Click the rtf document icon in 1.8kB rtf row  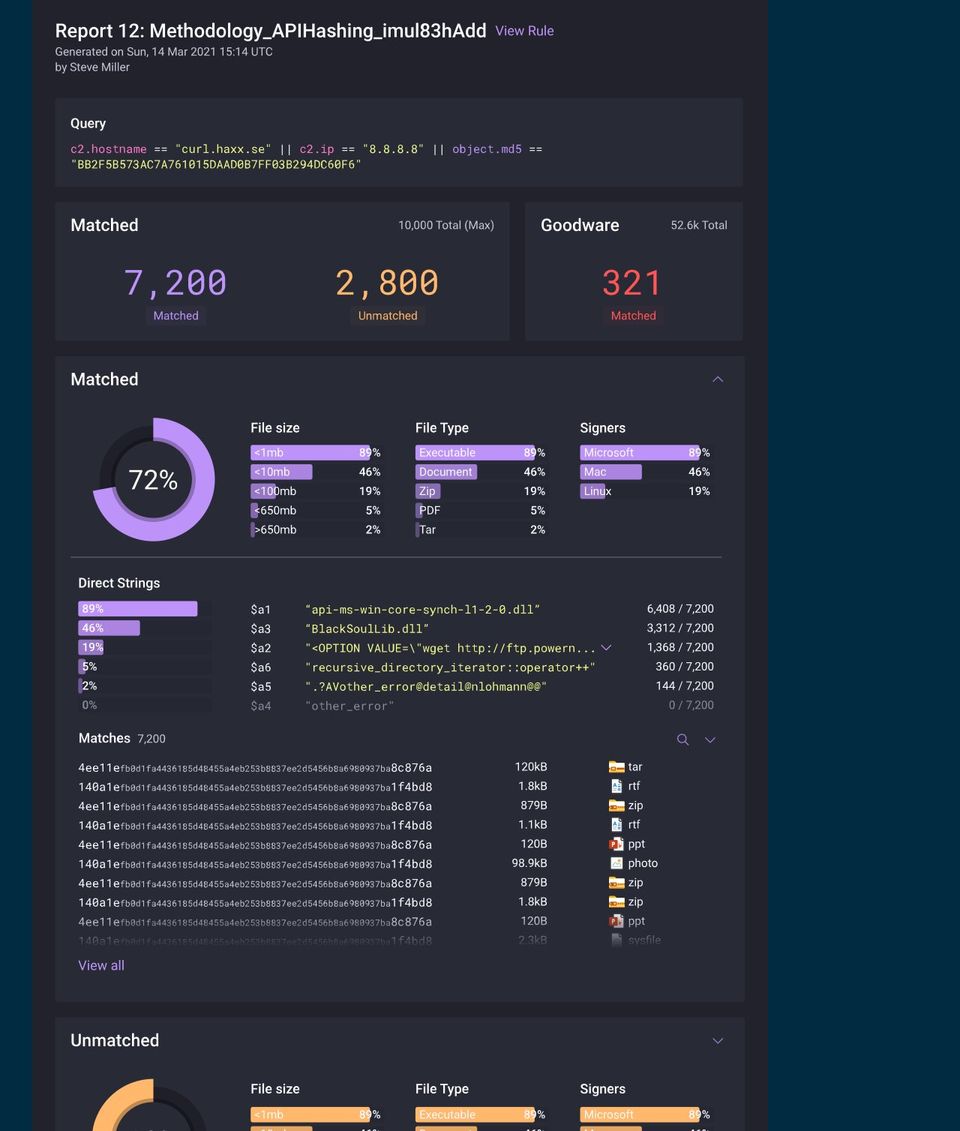[x=616, y=786]
